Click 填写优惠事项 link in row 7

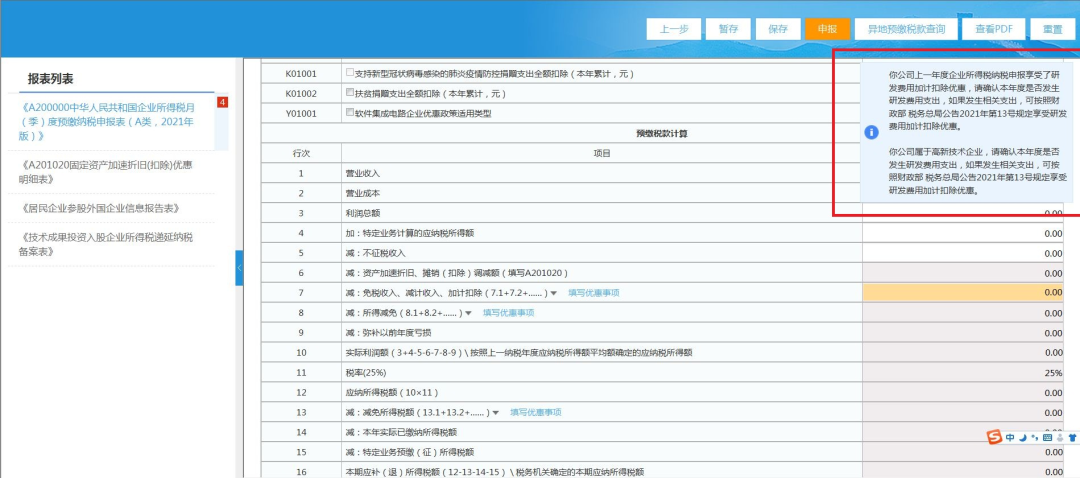pos(594,293)
